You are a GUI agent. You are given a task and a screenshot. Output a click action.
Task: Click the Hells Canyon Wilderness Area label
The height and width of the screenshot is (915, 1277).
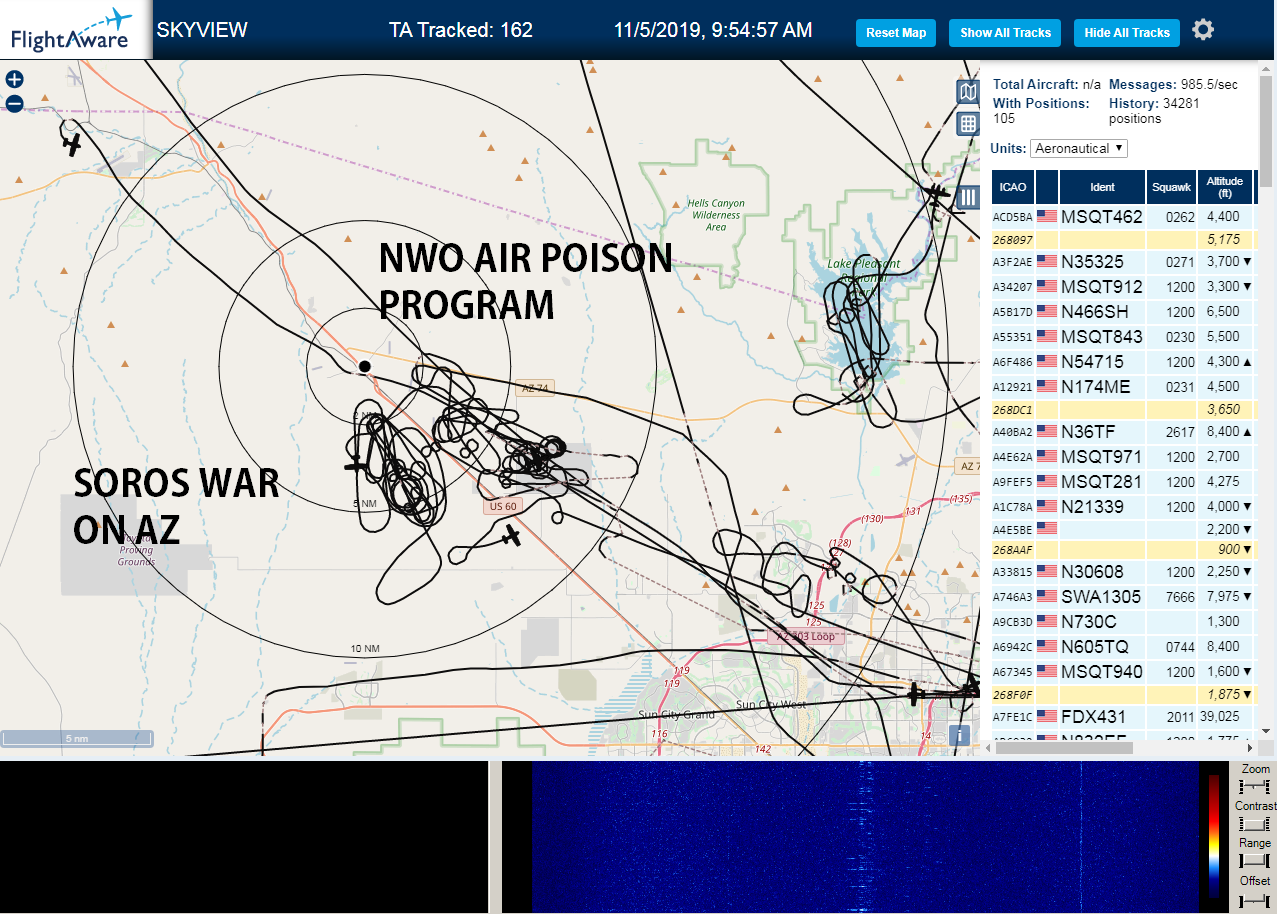click(x=716, y=215)
